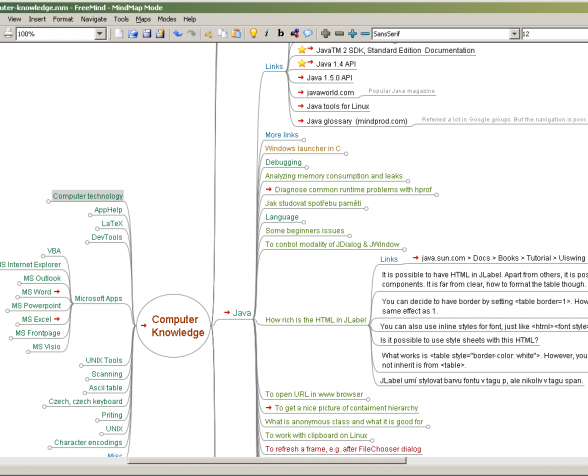Click the horizontal scrollbar thumb

(267, 461)
